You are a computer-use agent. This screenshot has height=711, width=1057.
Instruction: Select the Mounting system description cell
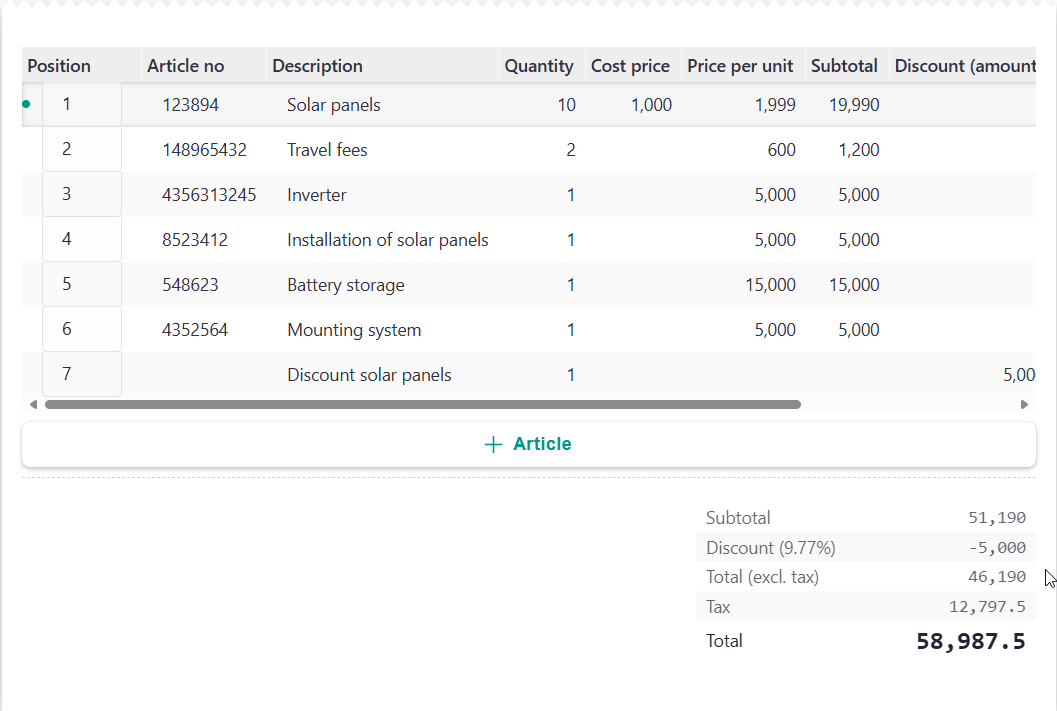354,330
